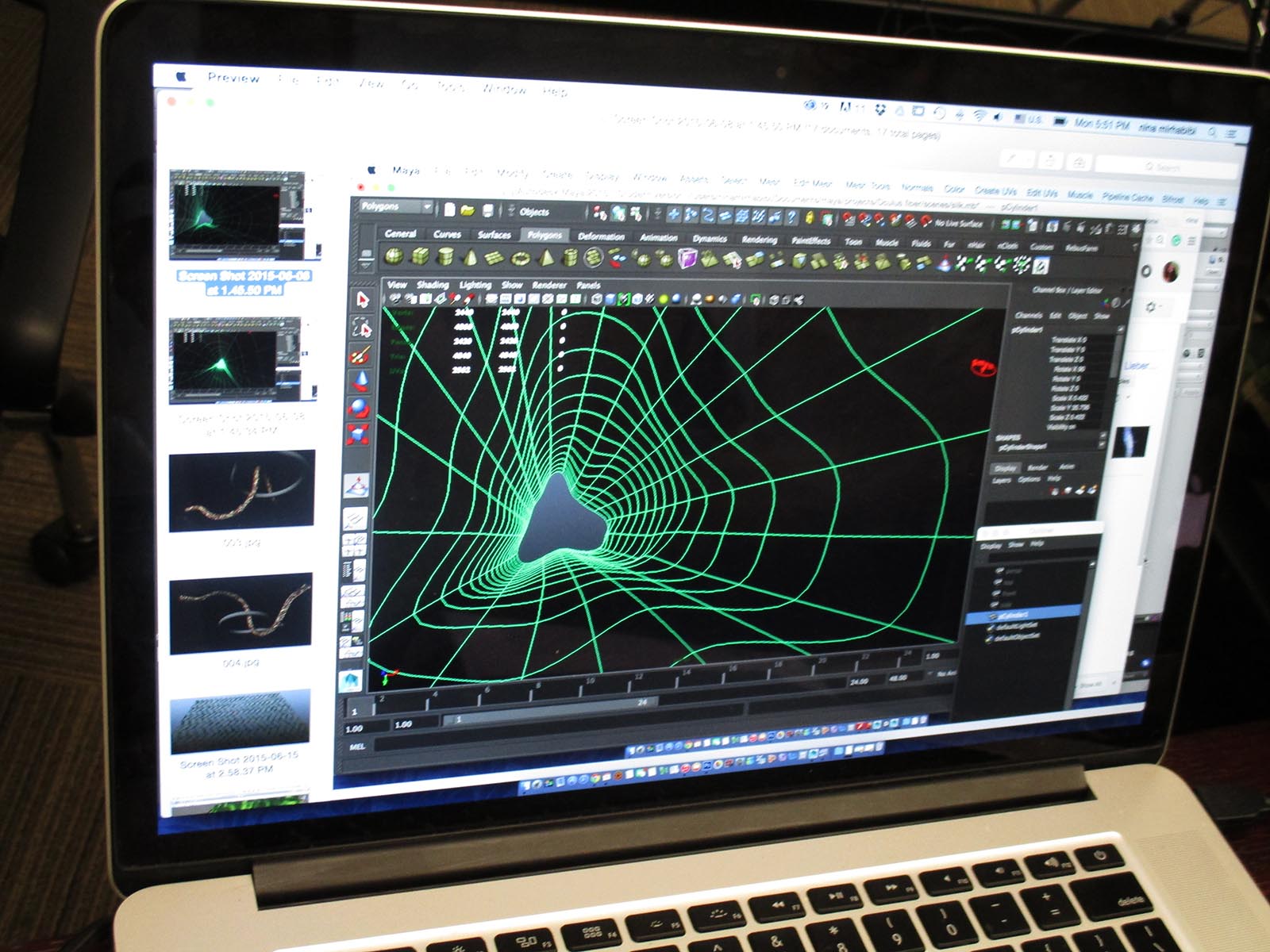Click the Wi-Fi icon in macOS menu bar
Viewport: 1270px width, 952px height.
(979, 117)
